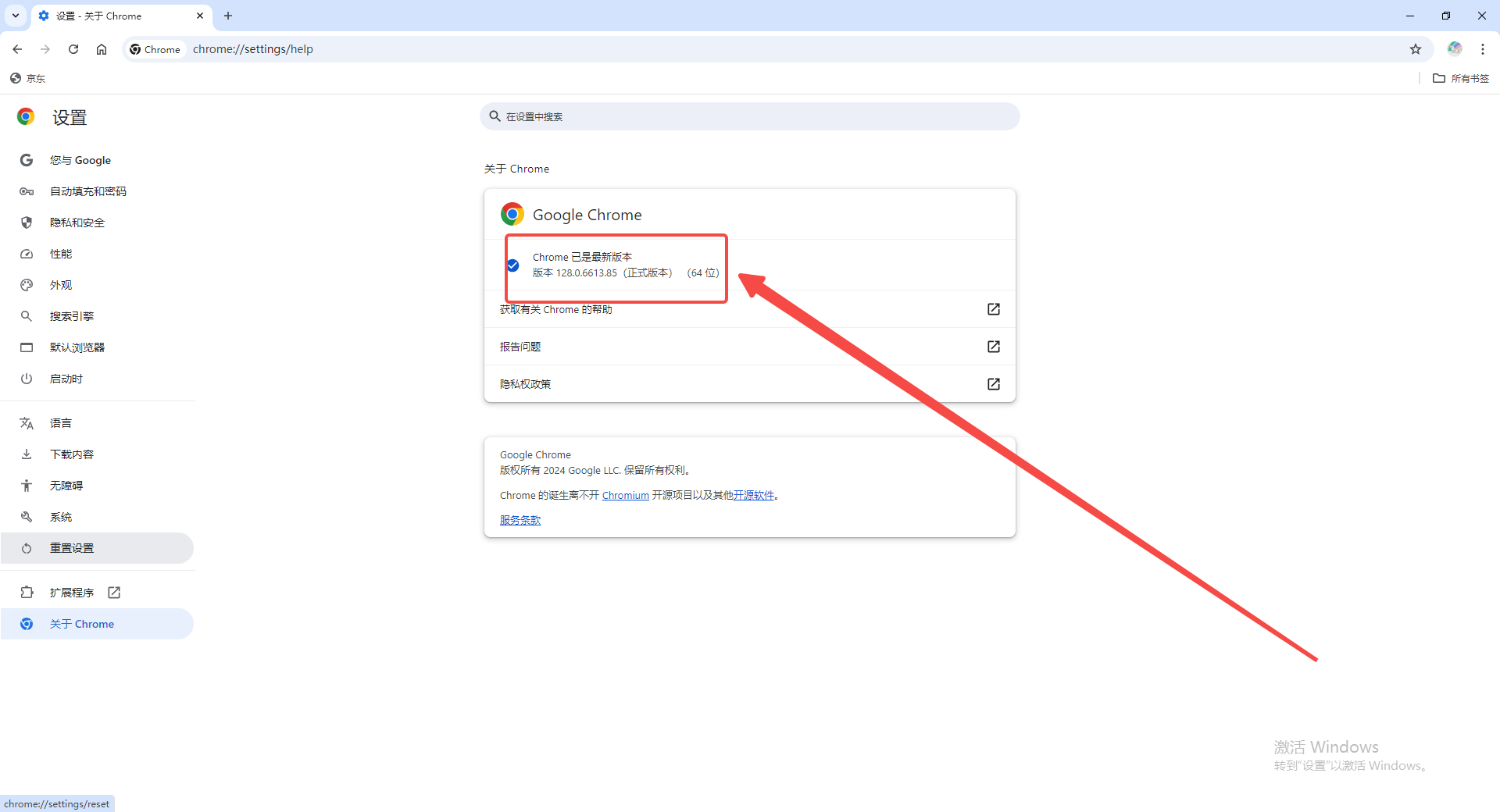Click the Google G icon
This screenshot has height=812, width=1500.
(27, 160)
